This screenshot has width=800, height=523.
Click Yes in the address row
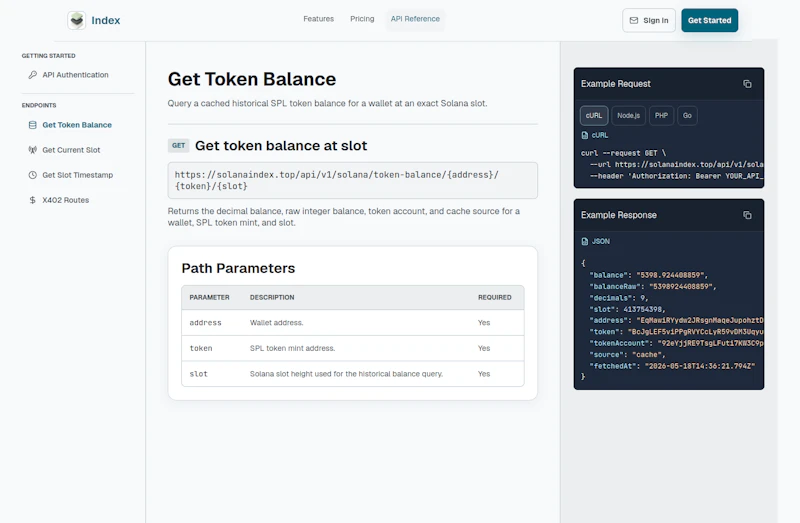click(x=484, y=323)
